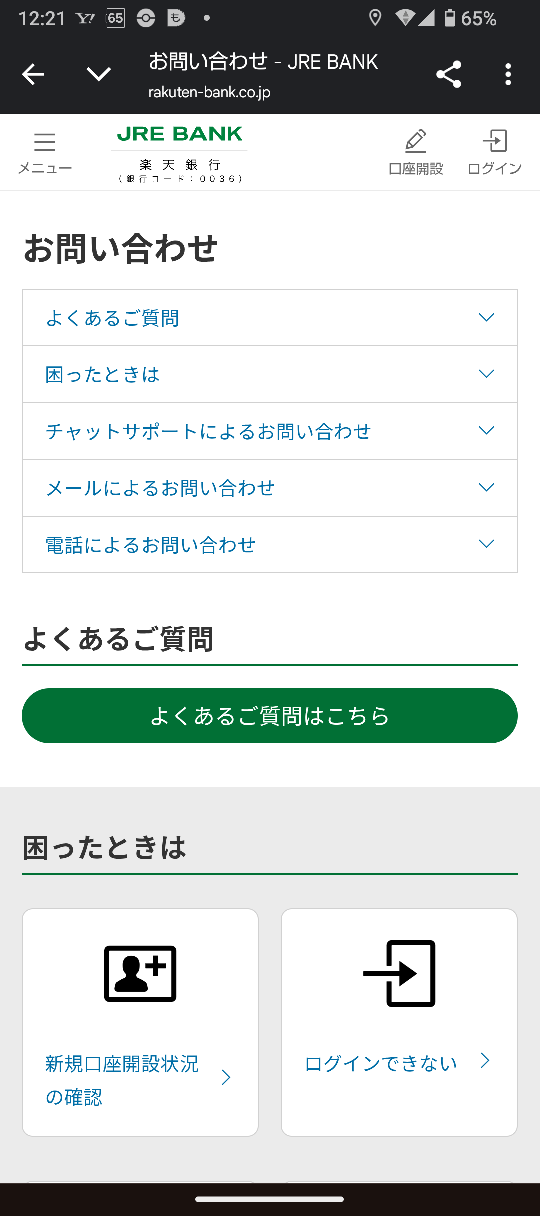Open the hamburger メニュー icon
The width and height of the screenshot is (540, 1216).
pos(44,142)
